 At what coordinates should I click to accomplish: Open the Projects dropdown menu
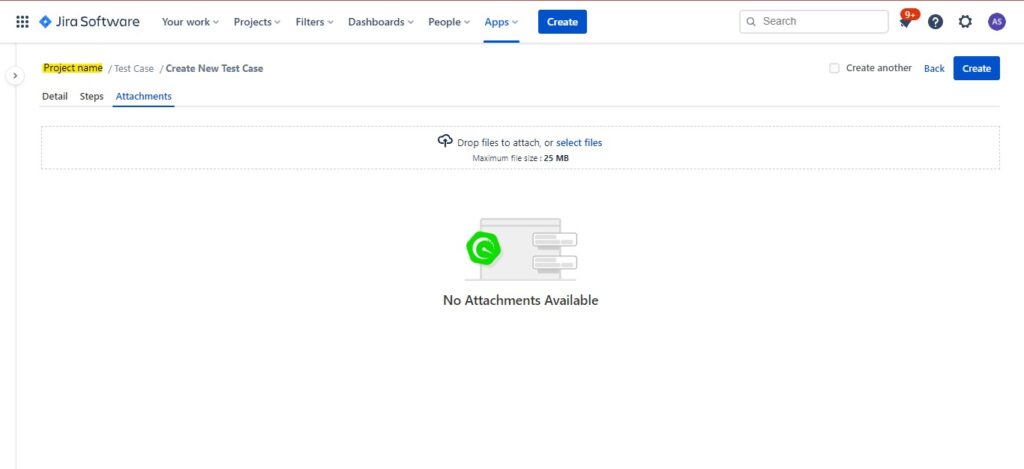(x=257, y=22)
